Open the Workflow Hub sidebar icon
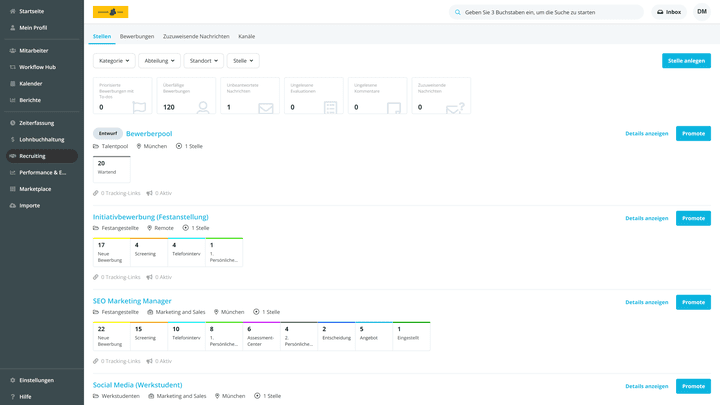The width and height of the screenshot is (720, 405). pyautogui.click(x=12, y=67)
